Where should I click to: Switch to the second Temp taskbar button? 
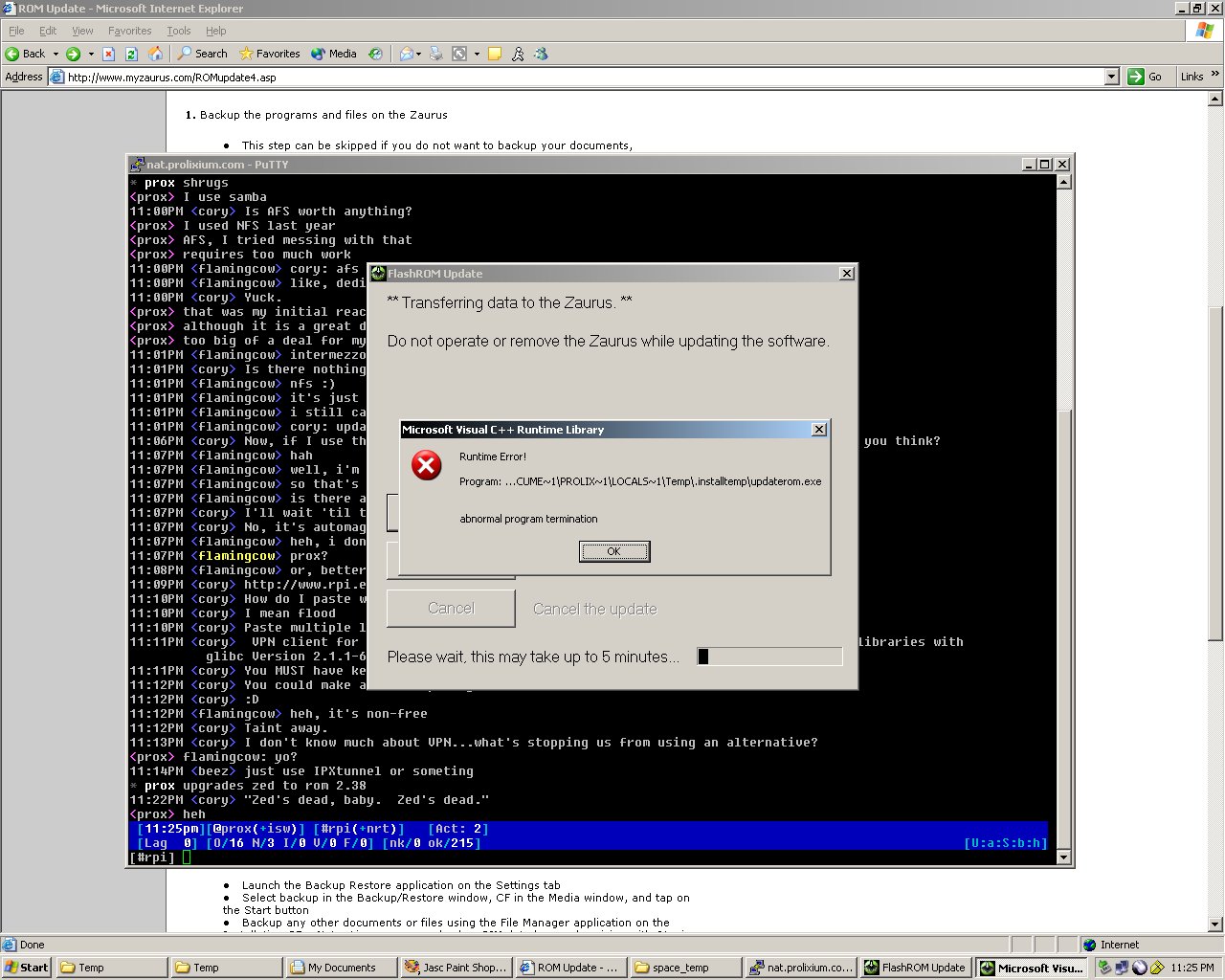click(x=226, y=968)
